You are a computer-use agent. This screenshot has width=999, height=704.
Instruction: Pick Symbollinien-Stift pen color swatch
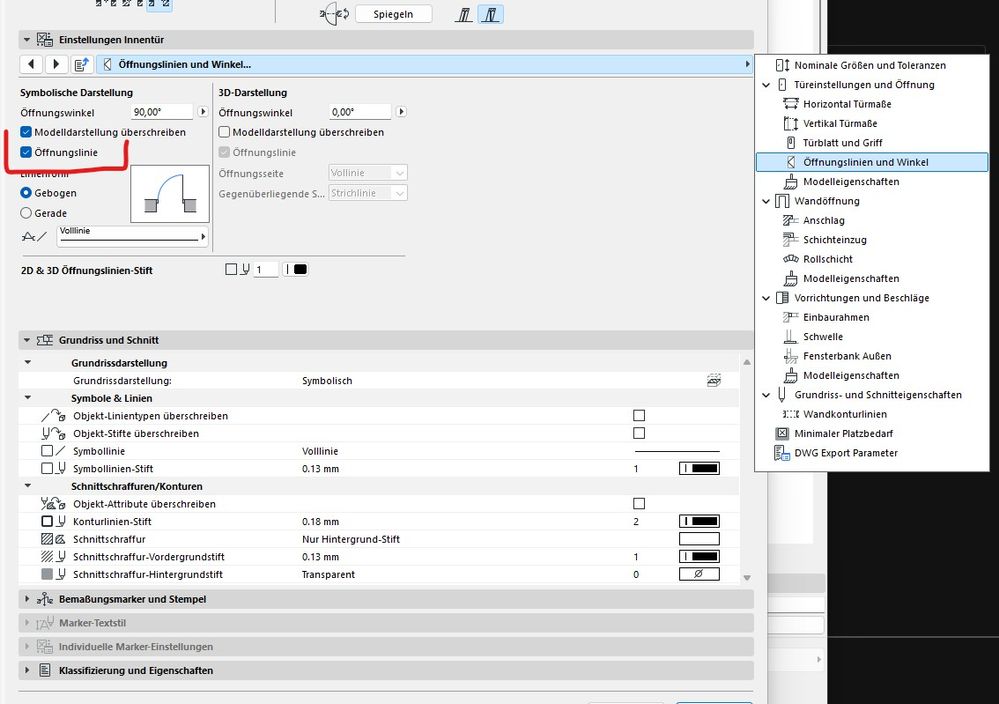coord(699,468)
